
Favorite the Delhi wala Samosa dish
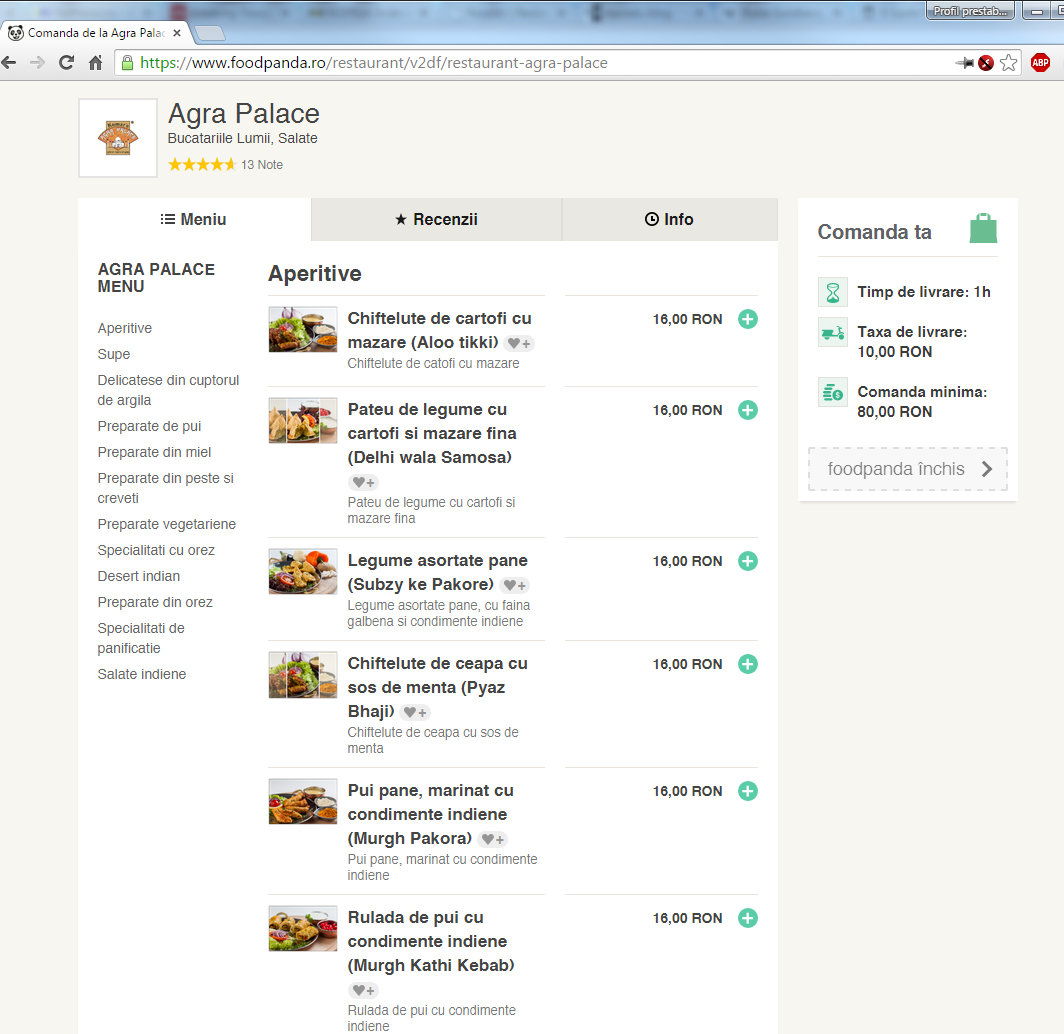(363, 482)
